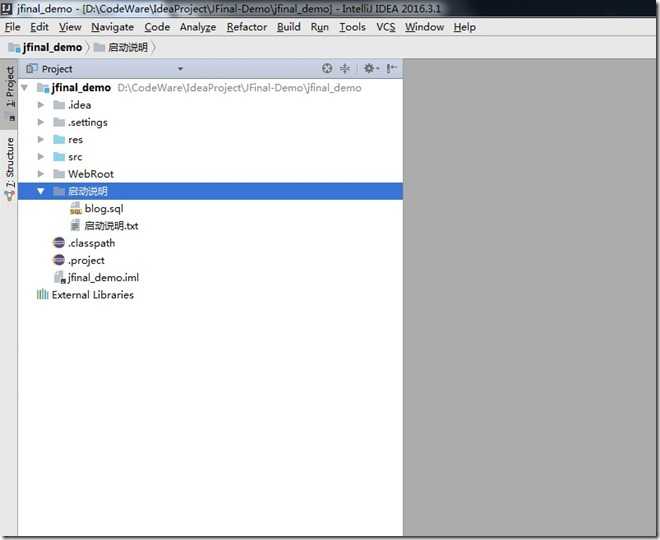Select the WebRoot folder row
This screenshot has height=540, width=660.
(210, 174)
